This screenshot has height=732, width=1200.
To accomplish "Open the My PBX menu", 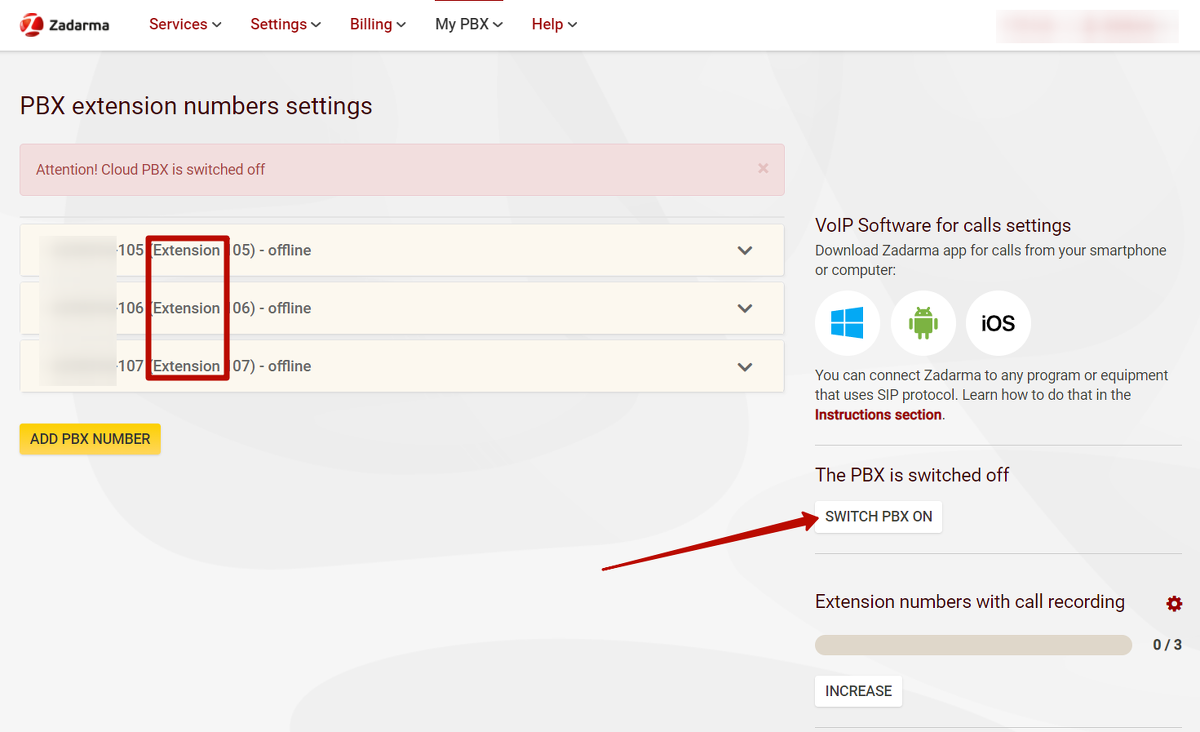I will tap(469, 25).
